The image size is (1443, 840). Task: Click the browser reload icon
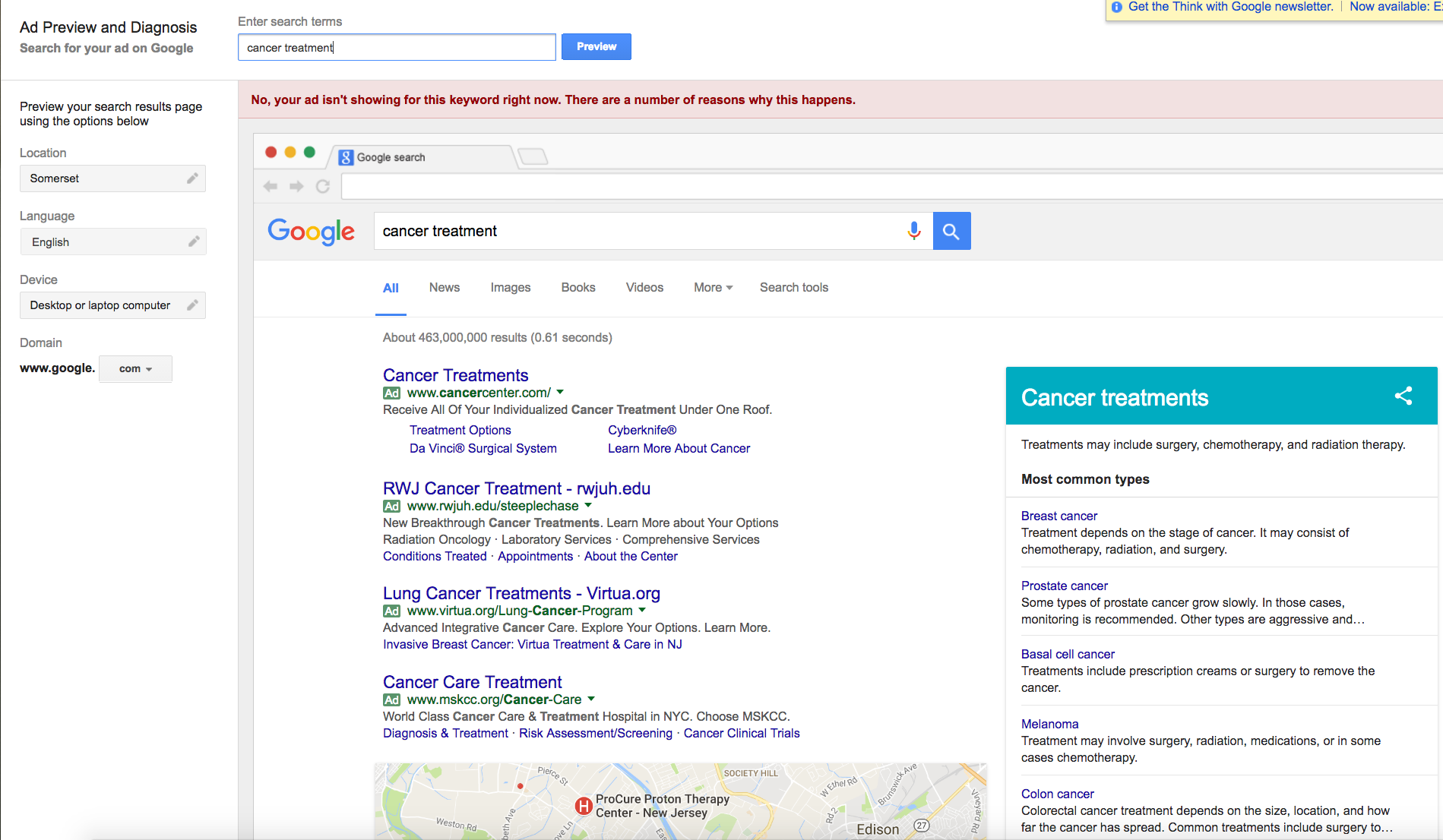(x=323, y=186)
